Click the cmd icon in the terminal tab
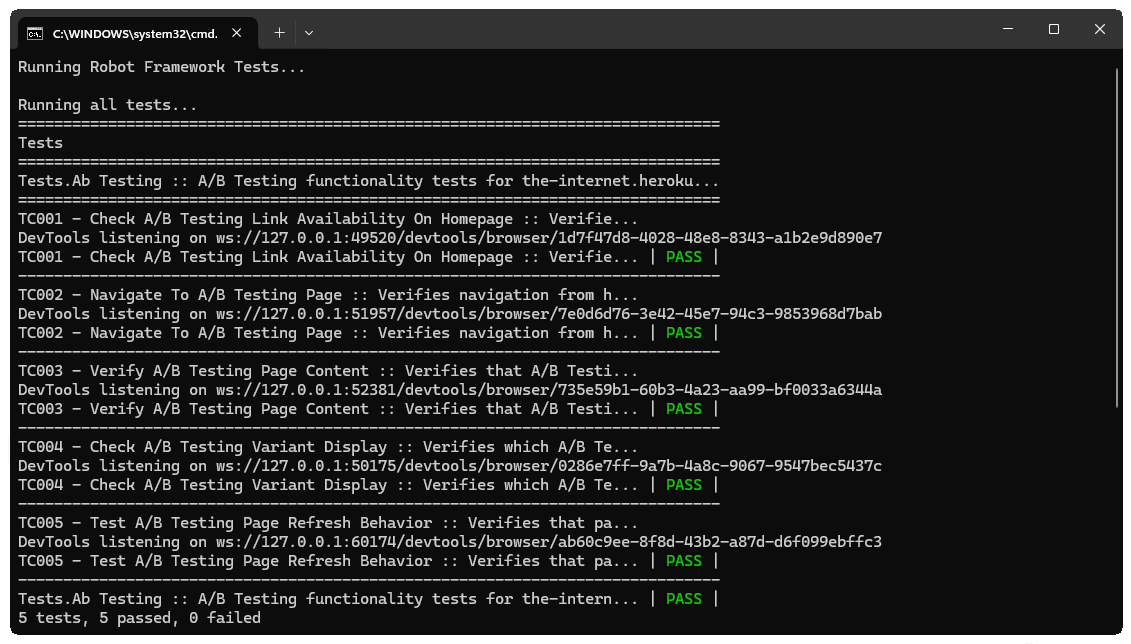The image size is (1131, 644). pyautogui.click(x=35, y=33)
